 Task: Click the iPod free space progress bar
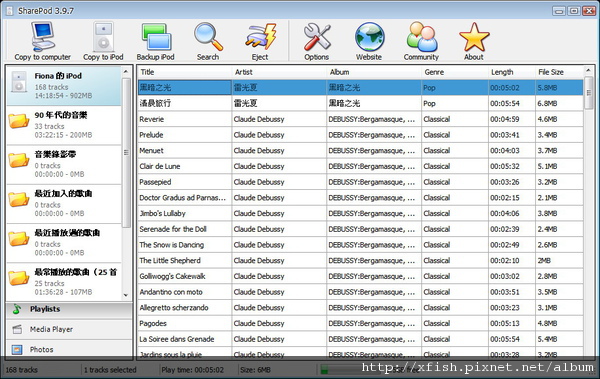(371, 370)
